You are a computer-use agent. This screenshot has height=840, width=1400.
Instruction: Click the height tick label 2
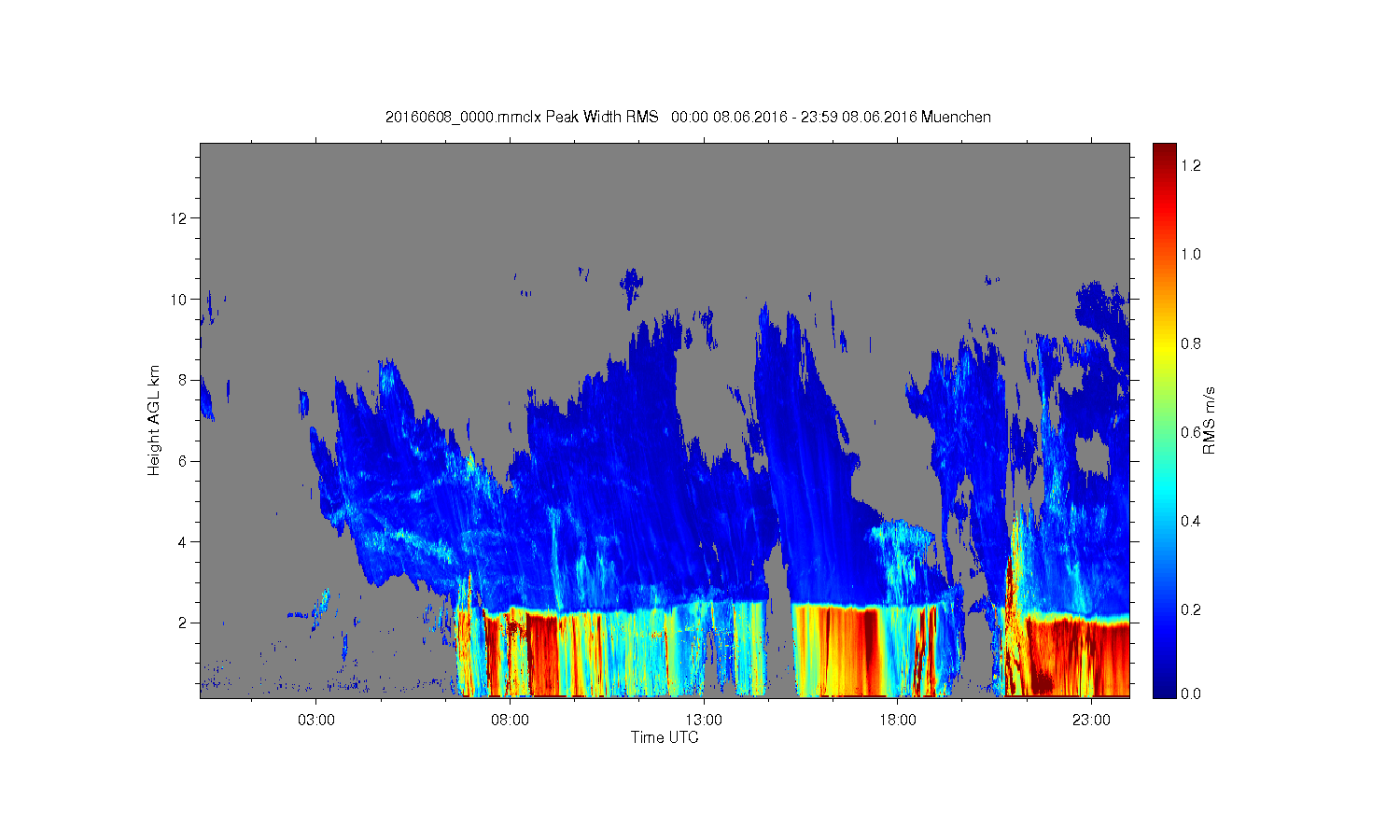coord(183,623)
